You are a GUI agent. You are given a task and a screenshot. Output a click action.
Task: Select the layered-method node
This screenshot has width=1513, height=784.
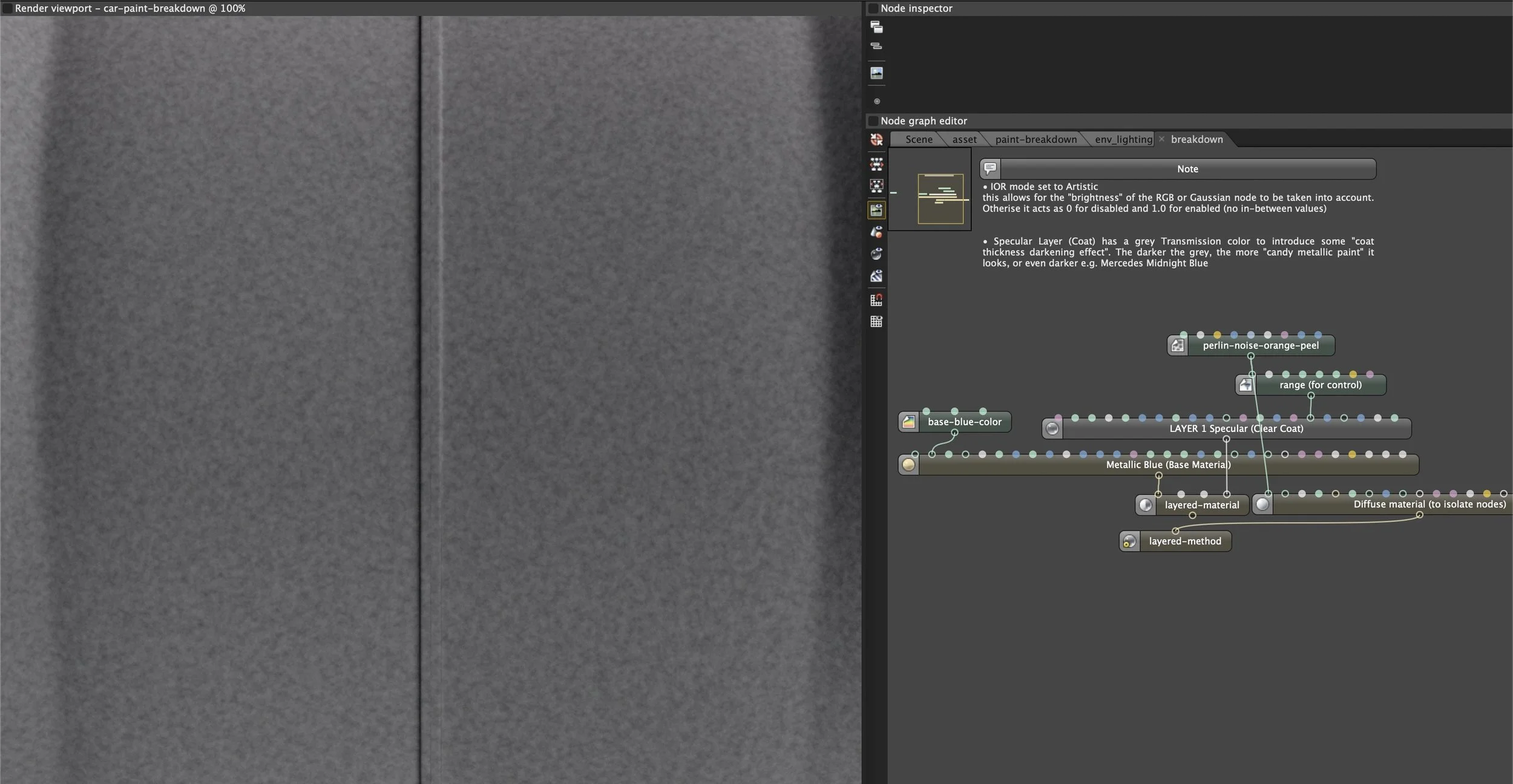[1184, 541]
